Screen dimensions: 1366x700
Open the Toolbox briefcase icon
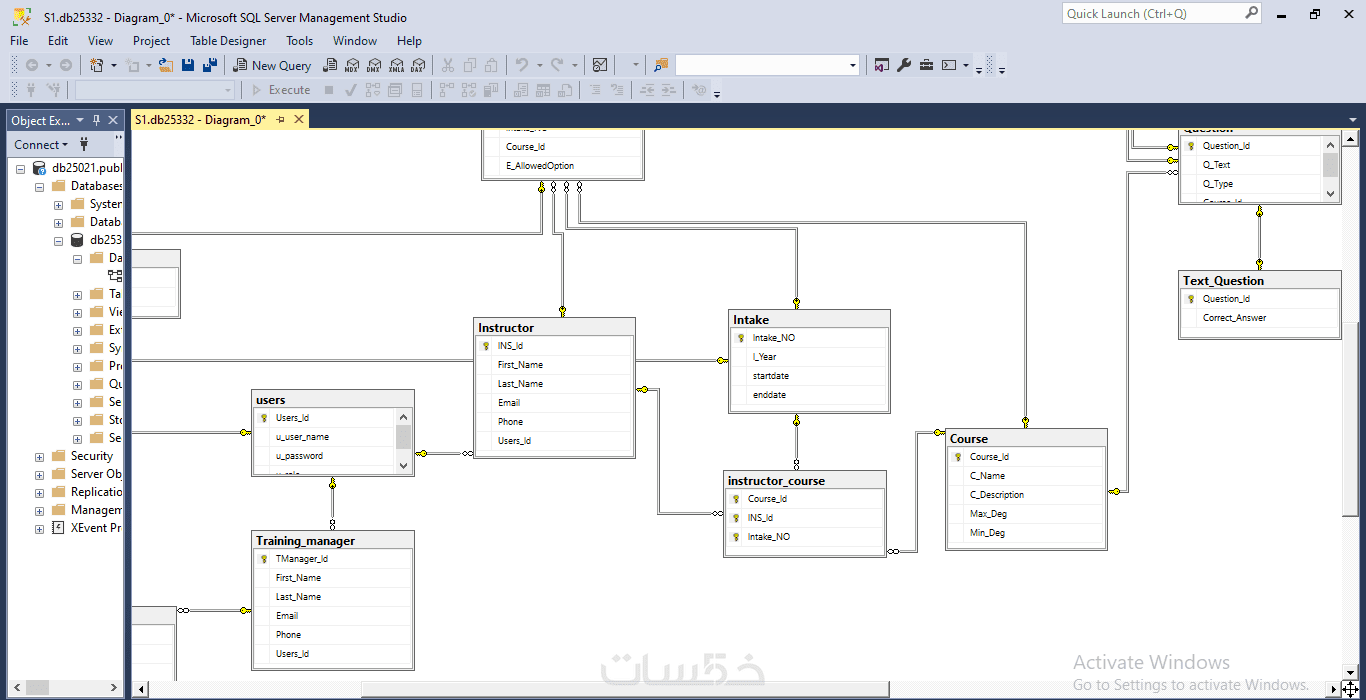(927, 65)
